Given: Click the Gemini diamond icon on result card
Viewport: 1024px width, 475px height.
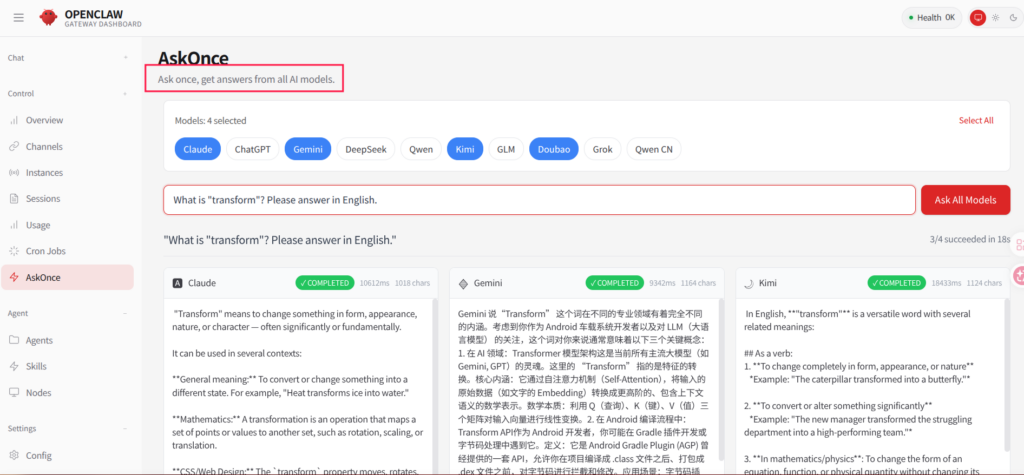Looking at the screenshot, I should coord(464,283).
